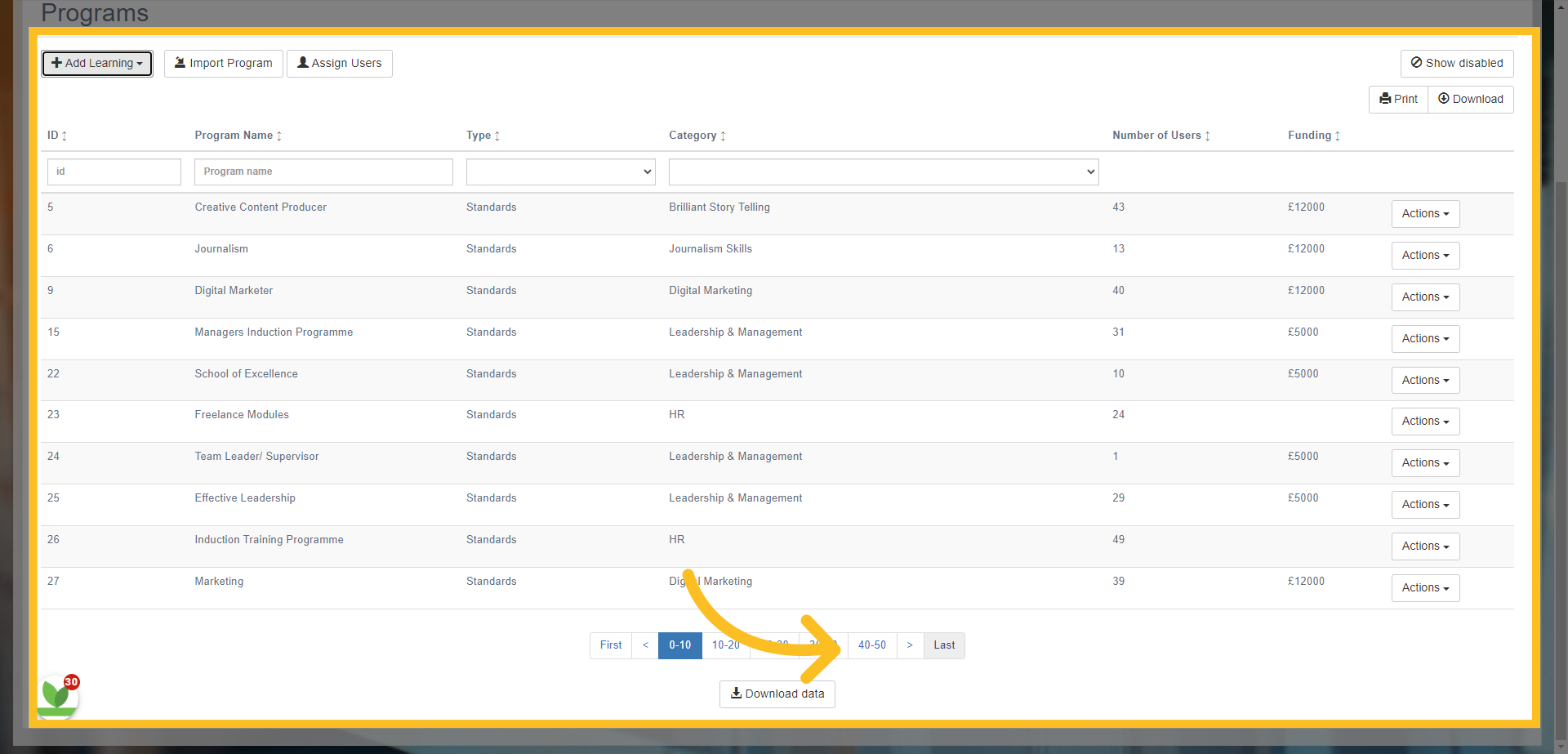Open Actions menu for Team Leader/ Supervisor
This screenshot has width=1568, height=754.
click(1426, 463)
